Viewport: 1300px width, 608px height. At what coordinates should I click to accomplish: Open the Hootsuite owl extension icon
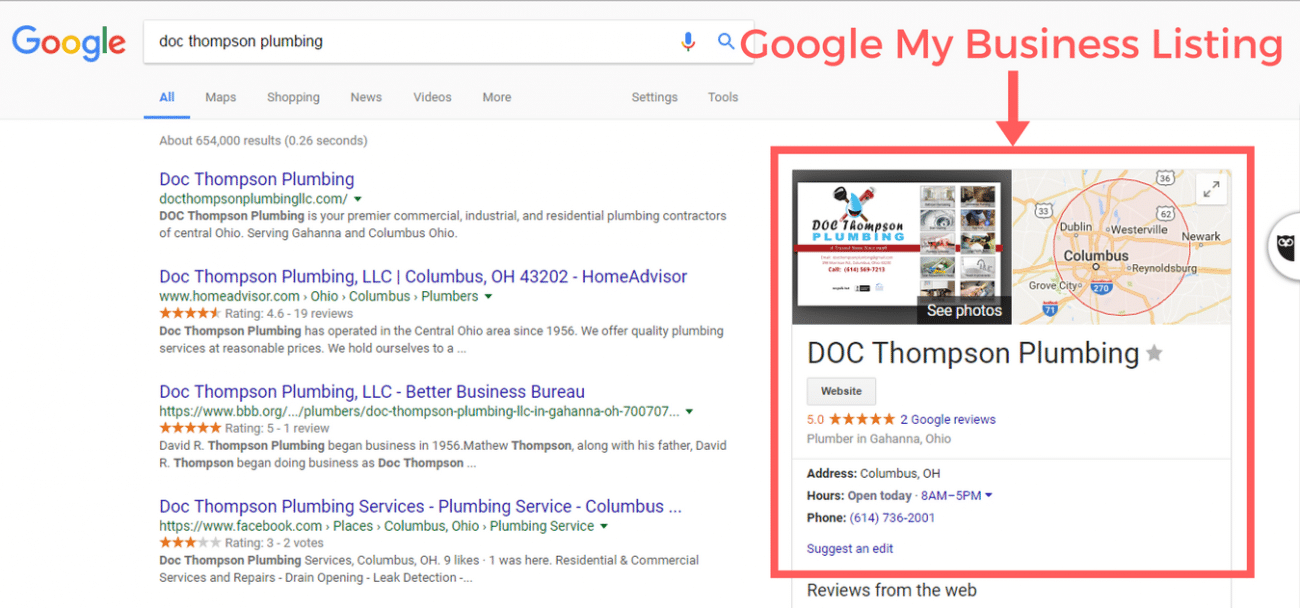(1285, 246)
